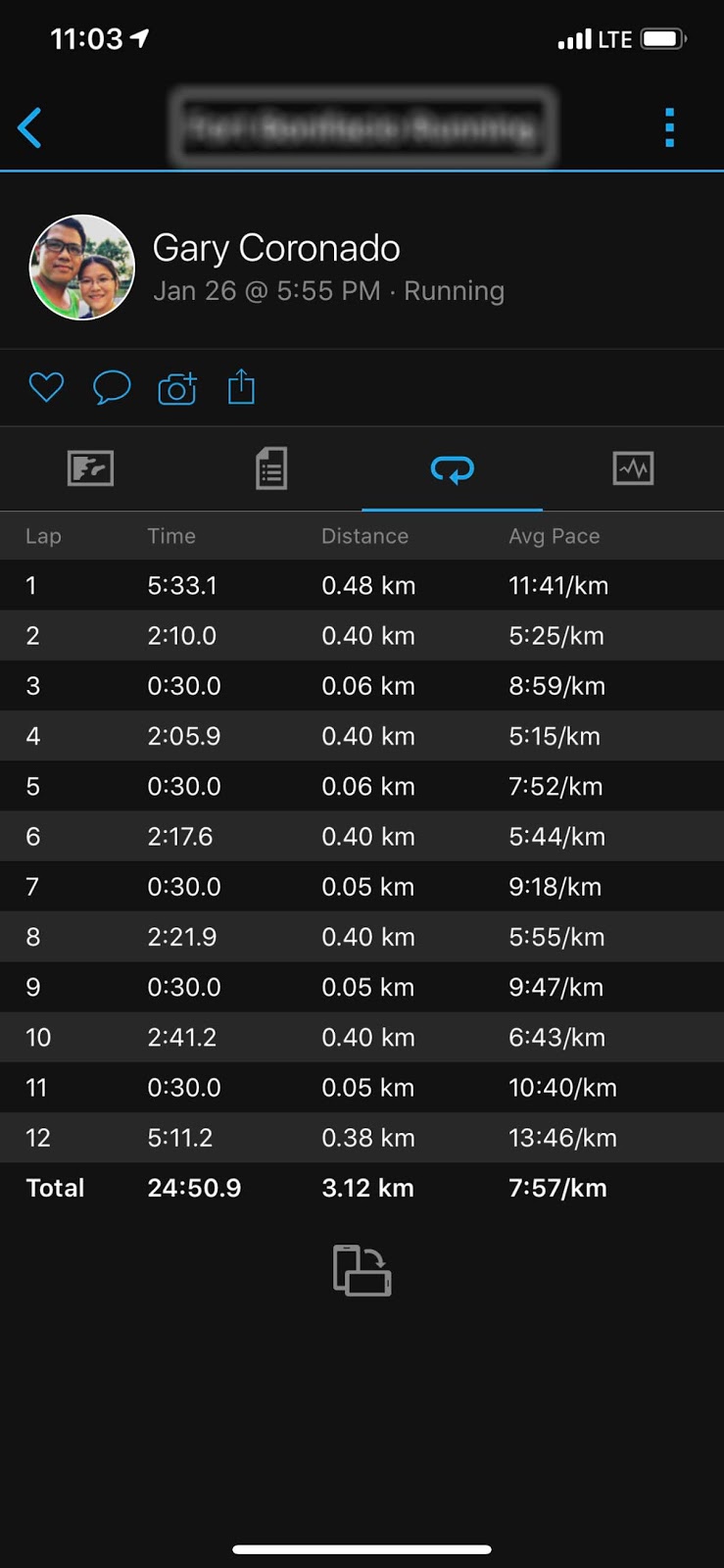Tap lap 1 row in the table
Image resolution: width=724 pixels, height=1568 pixels.
pos(362,585)
